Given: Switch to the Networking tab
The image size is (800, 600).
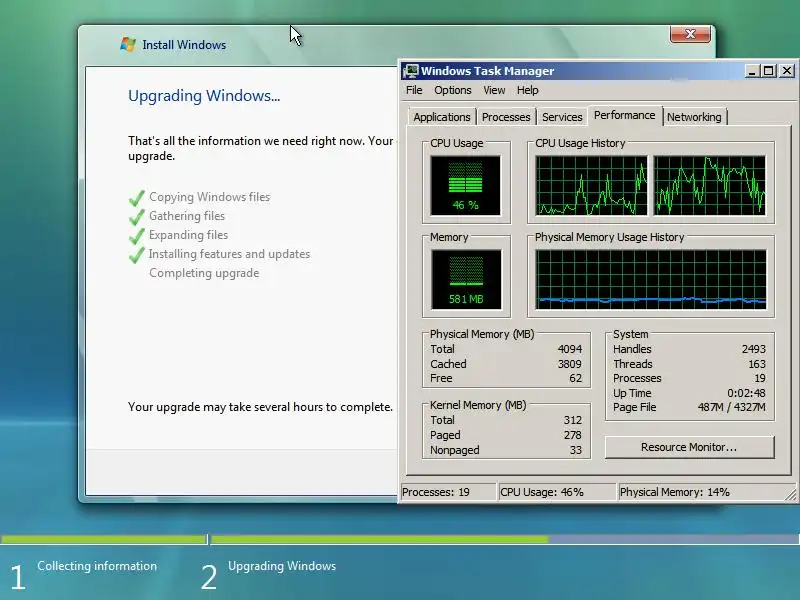Looking at the screenshot, I should pyautogui.click(x=694, y=117).
